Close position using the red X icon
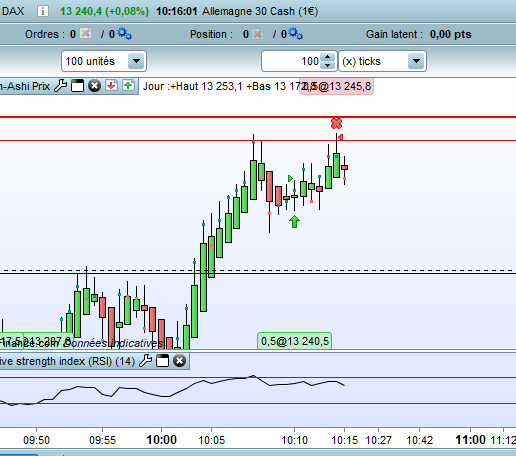The height and width of the screenshot is (456, 516). tap(257, 34)
